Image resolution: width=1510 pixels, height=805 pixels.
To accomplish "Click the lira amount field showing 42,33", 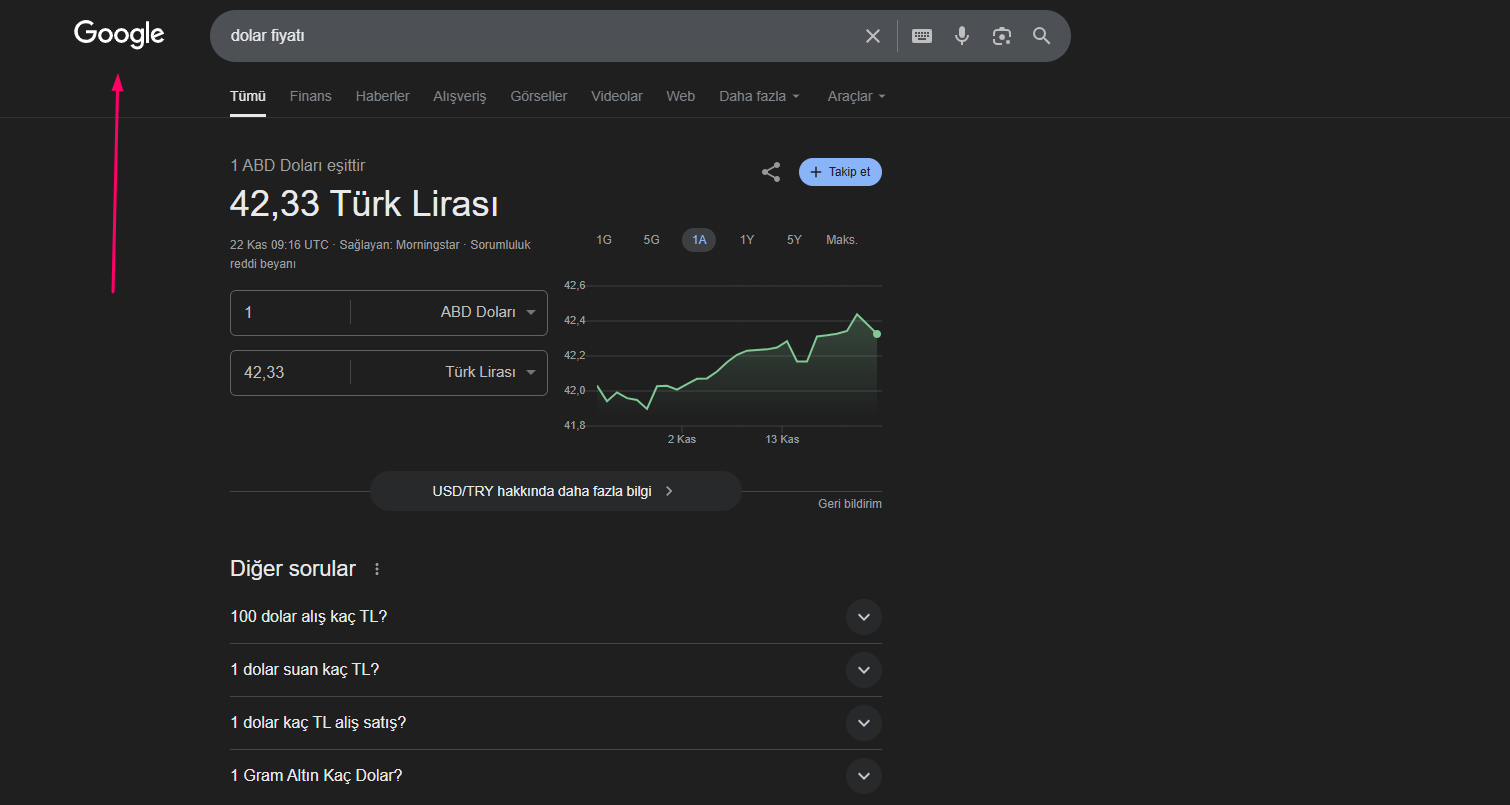I will coord(290,372).
